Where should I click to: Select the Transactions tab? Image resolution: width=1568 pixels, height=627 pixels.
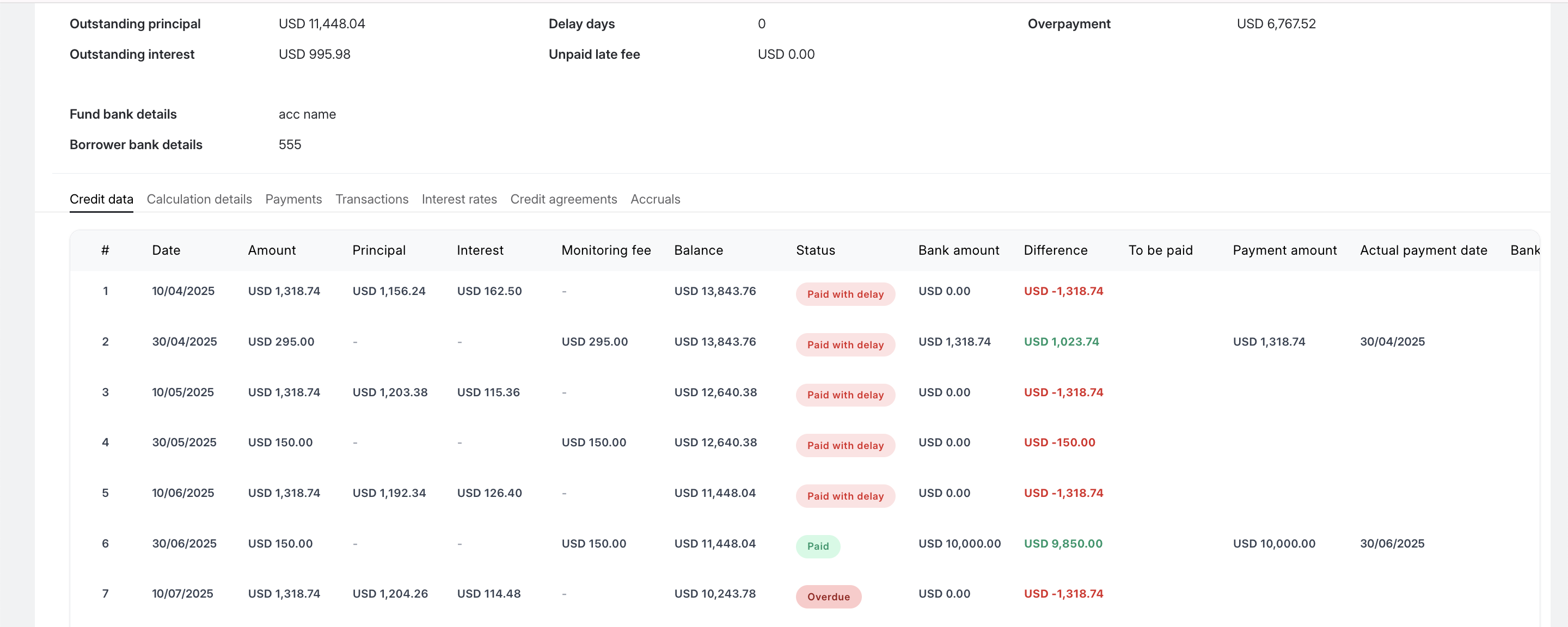(371, 199)
